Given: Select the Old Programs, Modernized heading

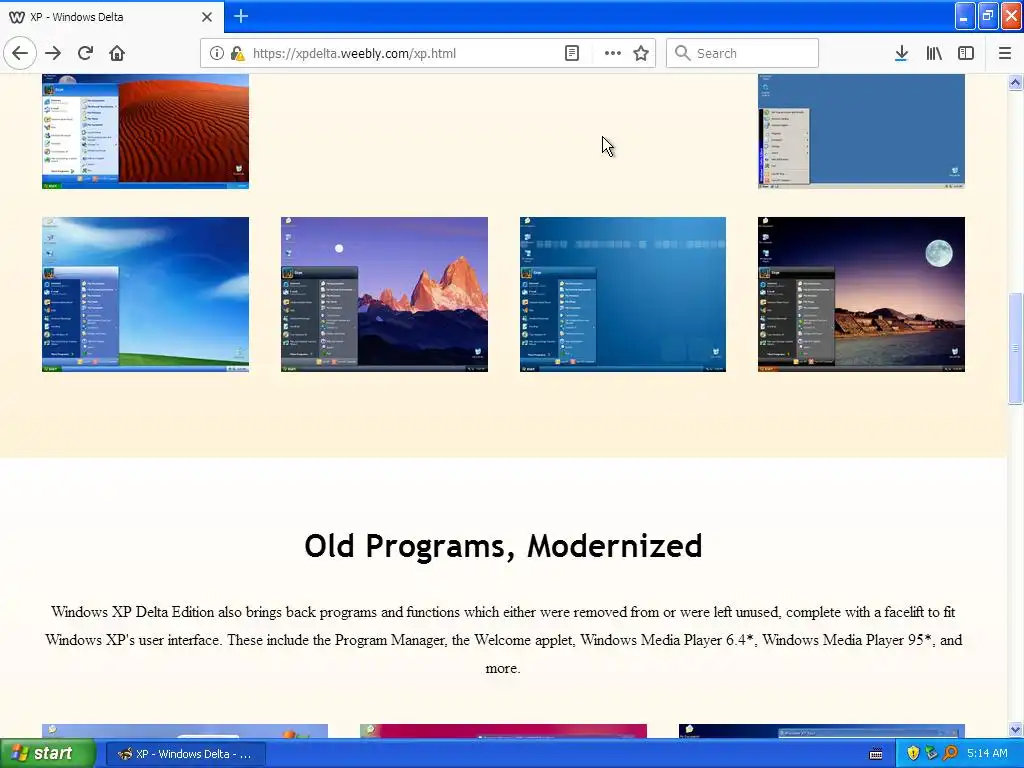Looking at the screenshot, I should pos(503,546).
